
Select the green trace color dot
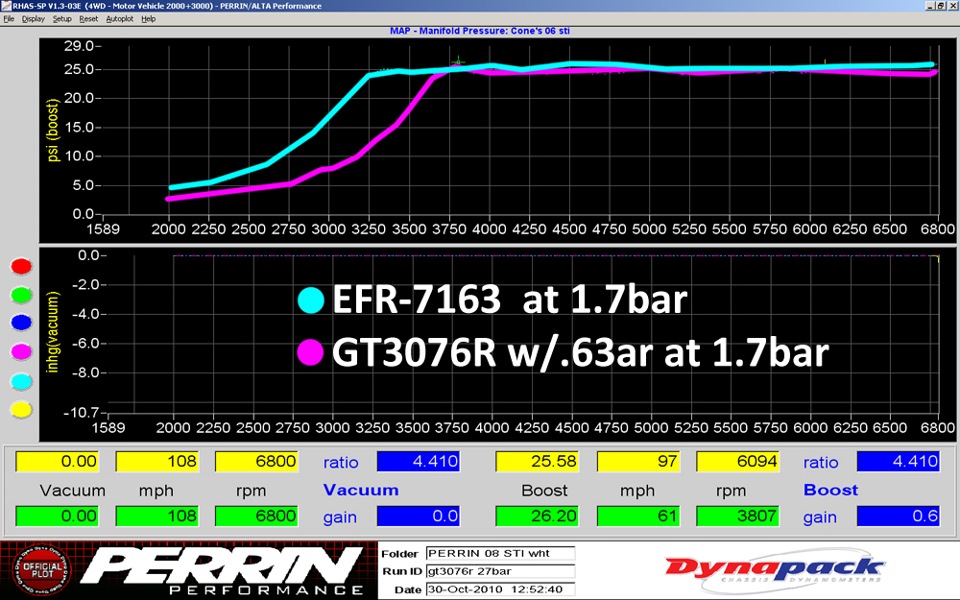coord(21,294)
